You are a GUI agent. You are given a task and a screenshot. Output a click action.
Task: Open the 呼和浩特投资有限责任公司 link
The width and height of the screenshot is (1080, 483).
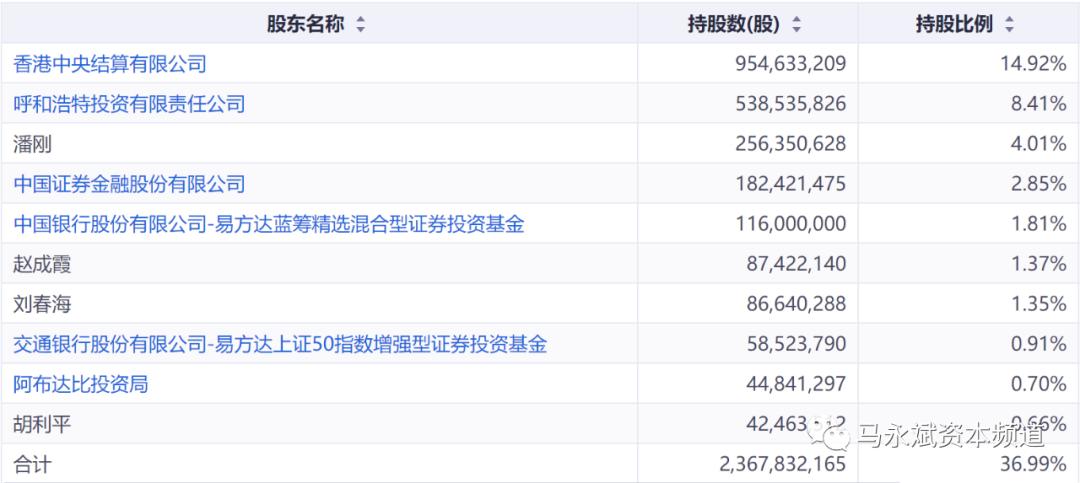129,105
